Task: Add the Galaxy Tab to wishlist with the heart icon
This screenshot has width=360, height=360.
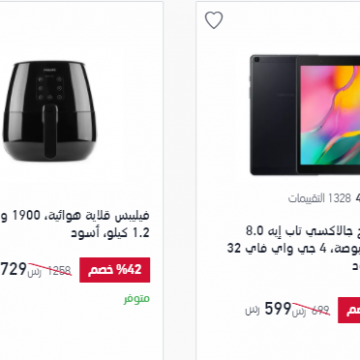Action: pyautogui.click(x=214, y=20)
